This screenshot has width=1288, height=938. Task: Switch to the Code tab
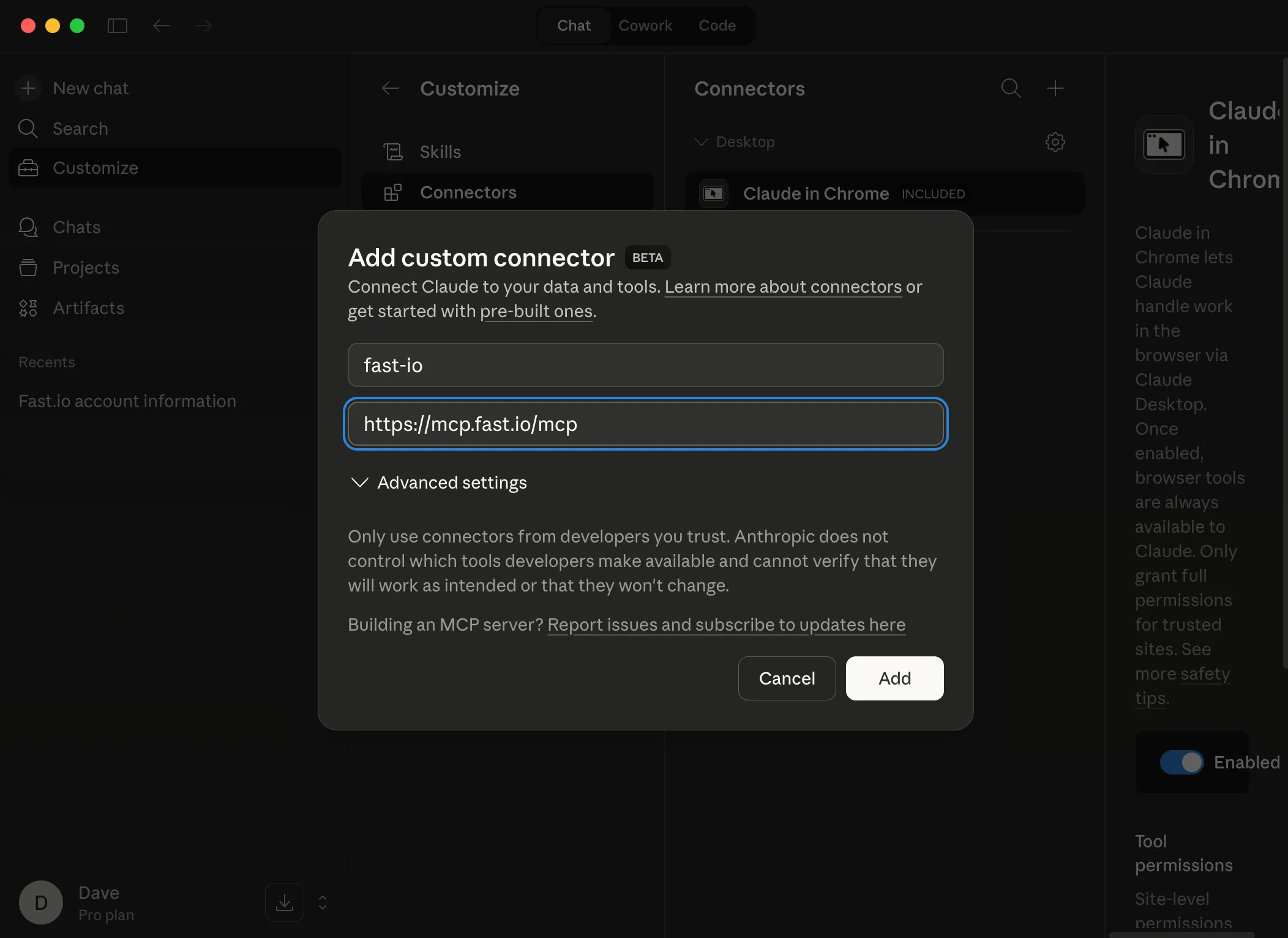[717, 25]
